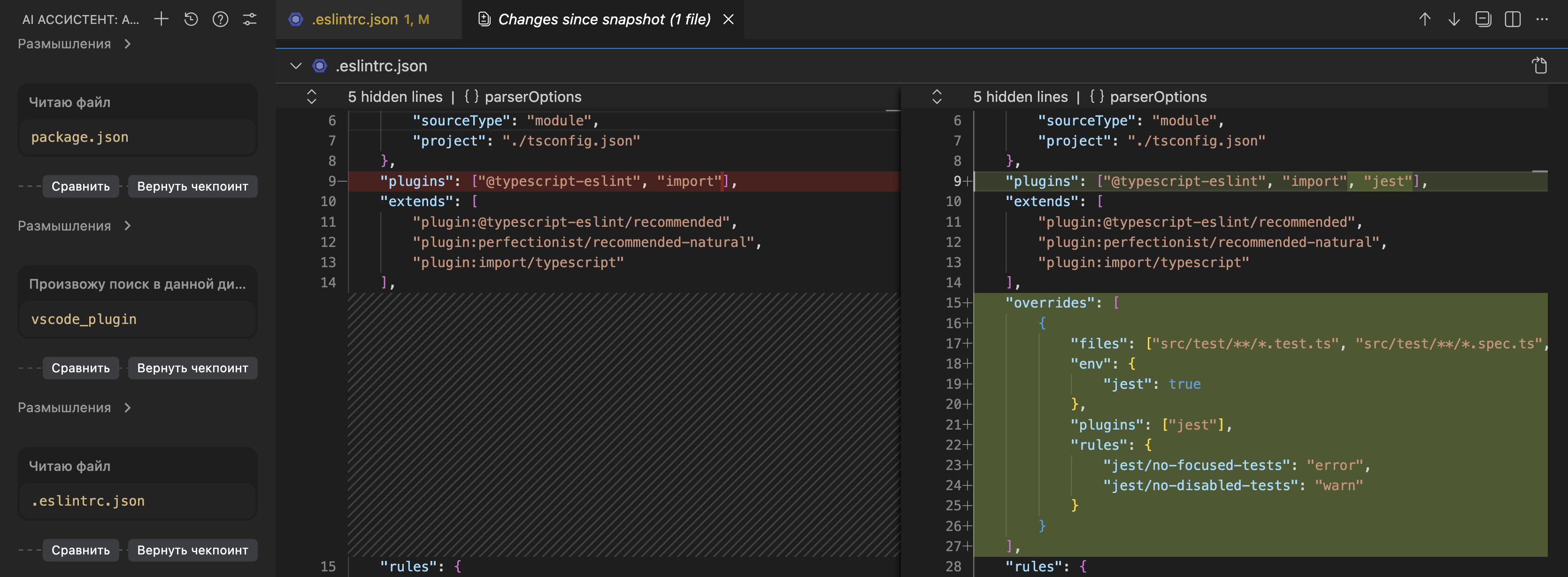This screenshot has height=577, width=1568.
Task: Open vscode_plugin from the search card
Action: point(84,319)
